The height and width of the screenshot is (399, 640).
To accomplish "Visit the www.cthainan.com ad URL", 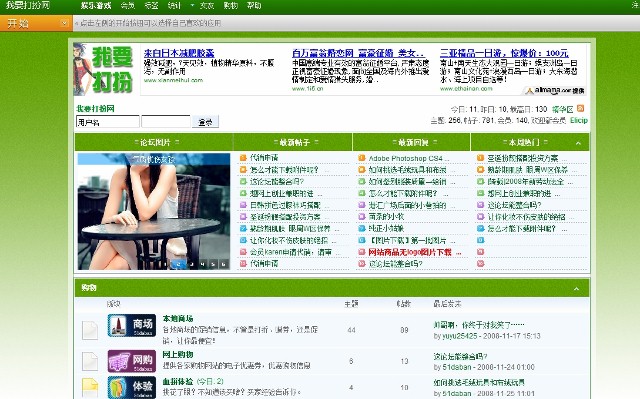I will 466,89.
